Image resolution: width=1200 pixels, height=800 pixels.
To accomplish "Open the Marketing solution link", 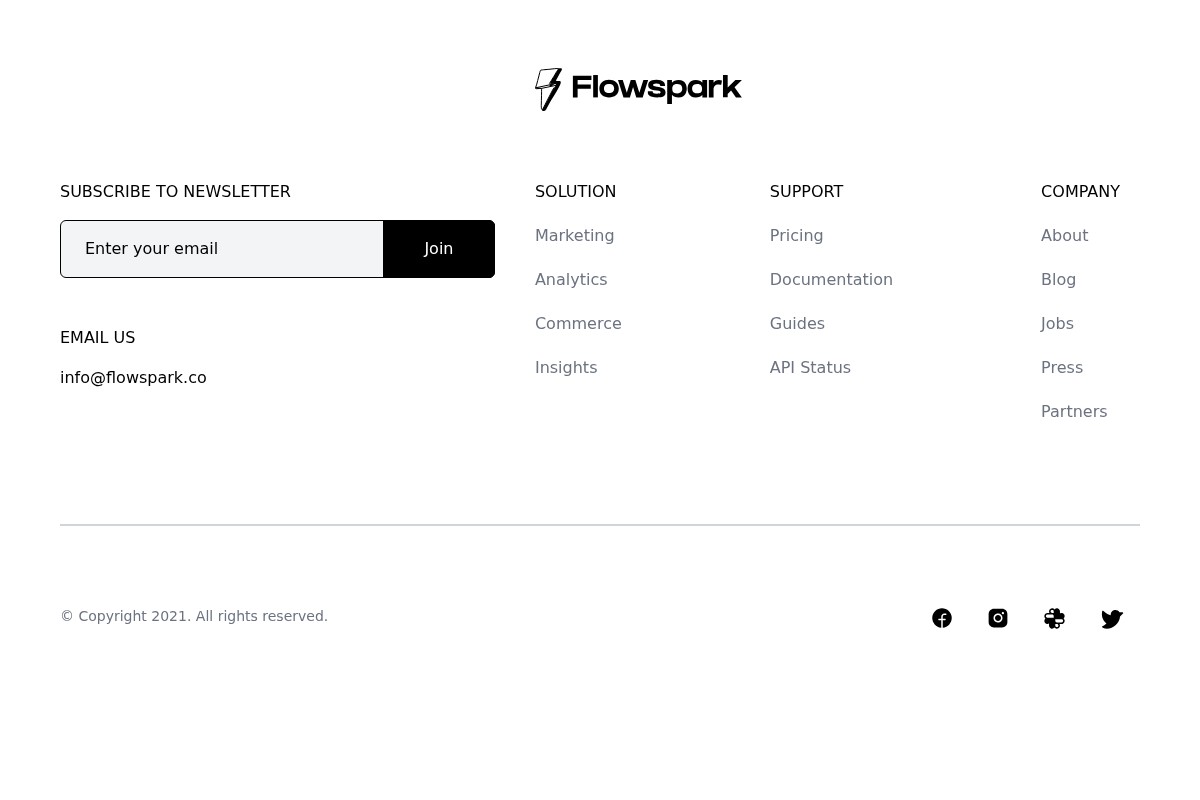I will (574, 235).
